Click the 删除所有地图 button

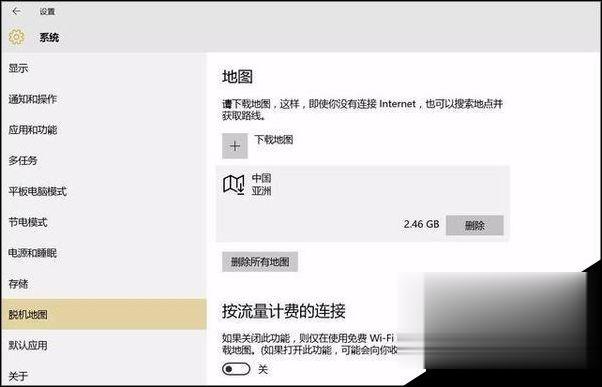click(x=260, y=262)
